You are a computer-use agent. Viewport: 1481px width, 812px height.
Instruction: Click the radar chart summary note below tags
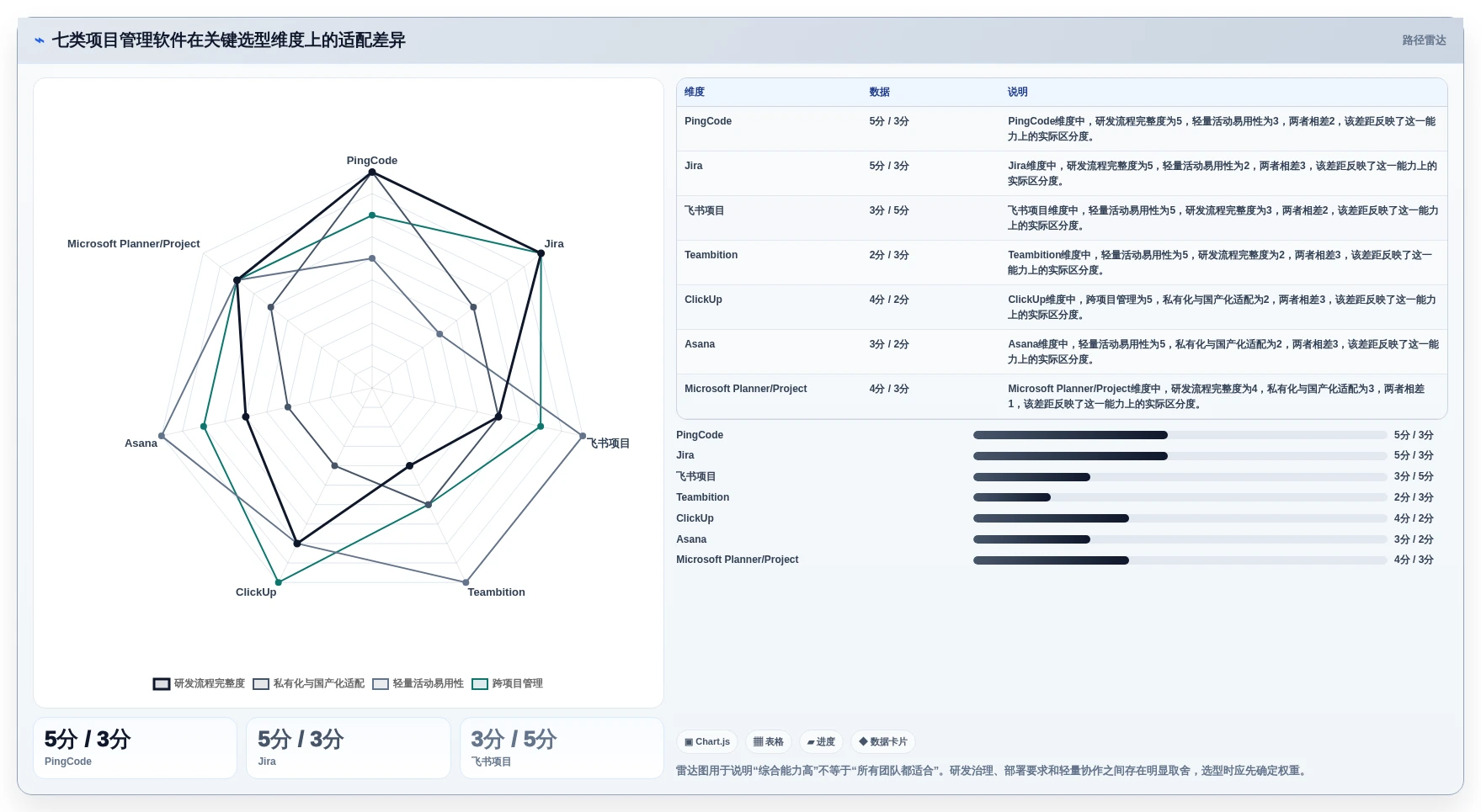point(994,771)
